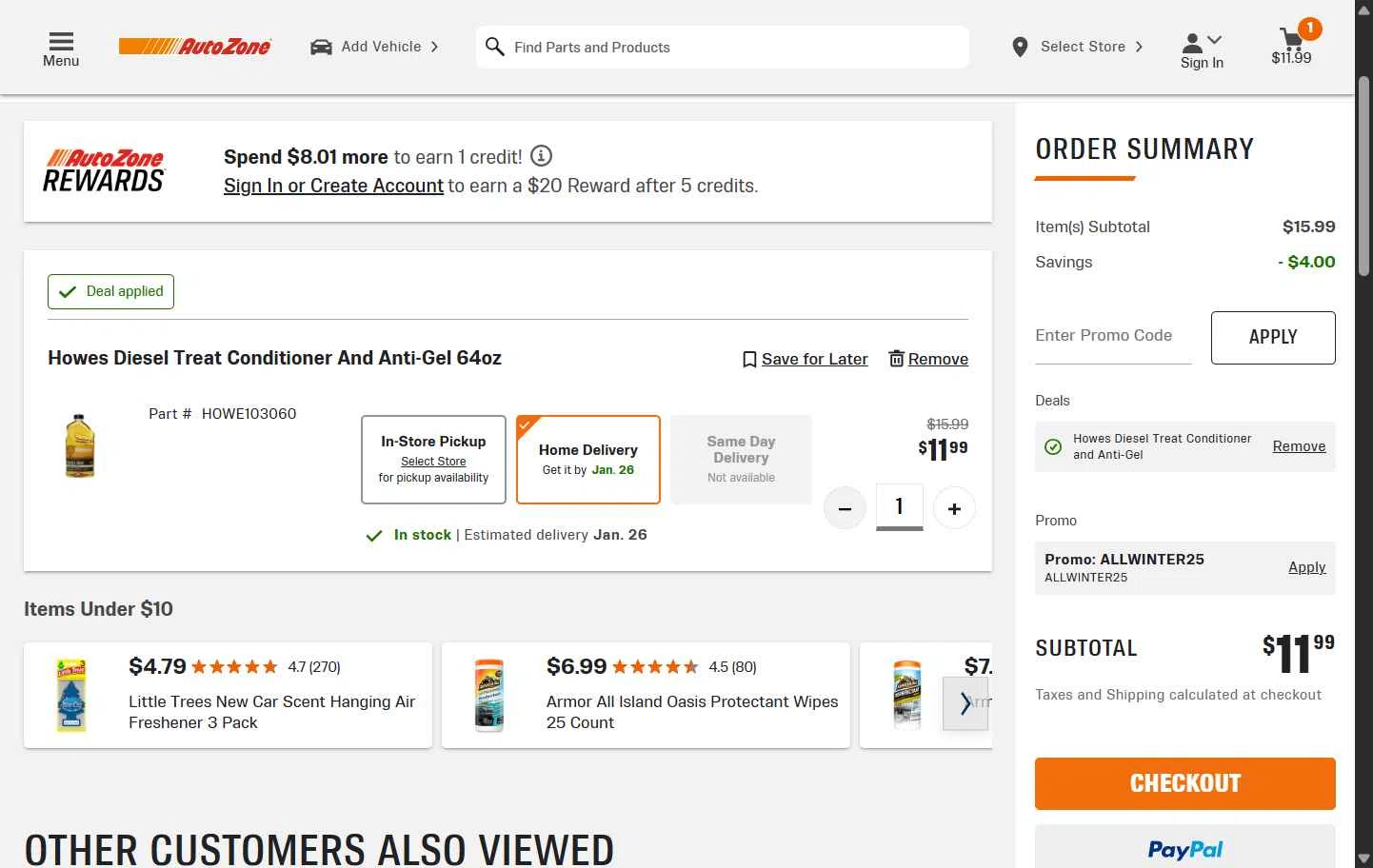The image size is (1373, 868).
Task: Click the $6.99 price on Armor All card
Action: (x=576, y=666)
